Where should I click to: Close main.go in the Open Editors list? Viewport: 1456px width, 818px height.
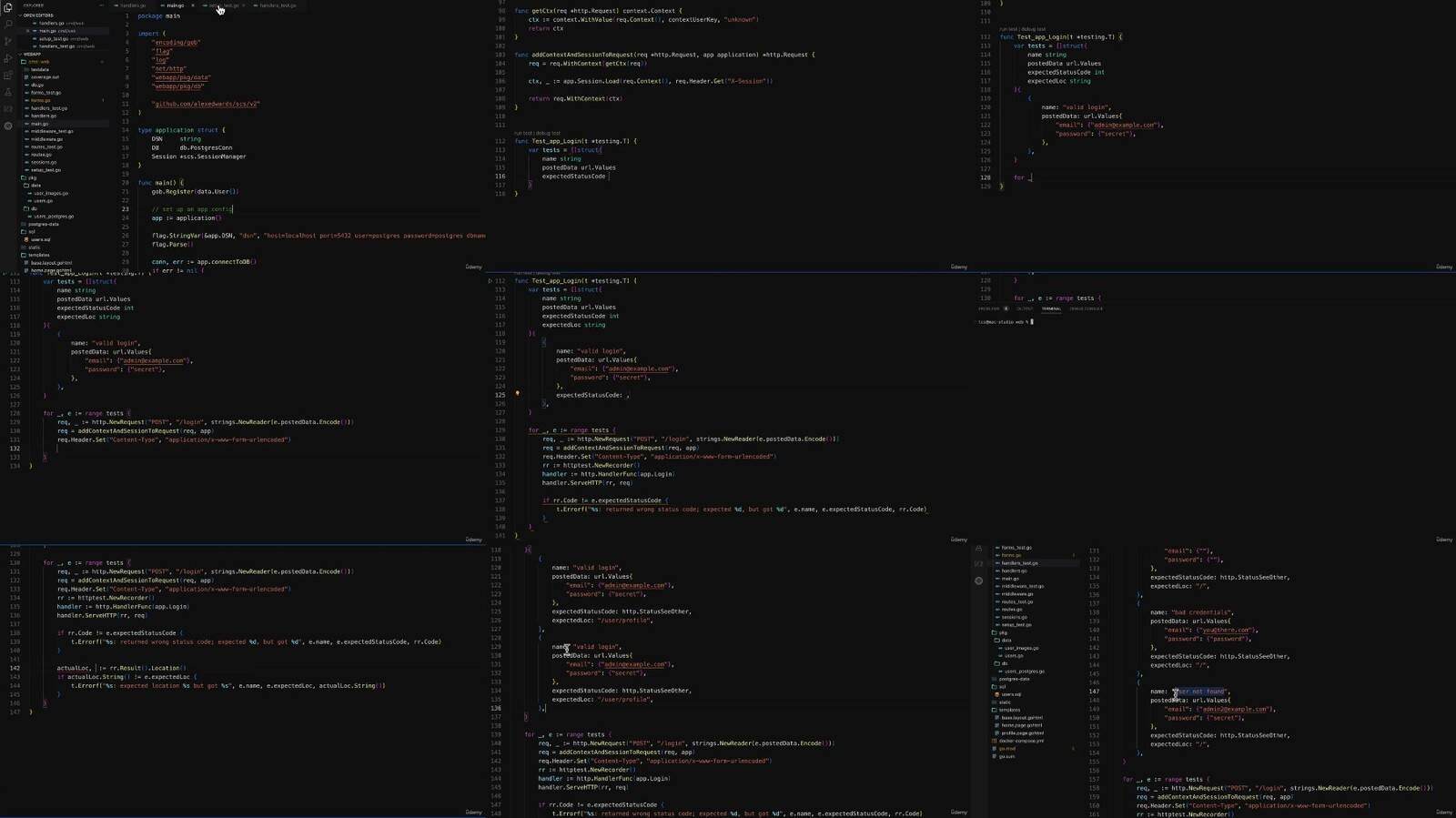[28, 31]
